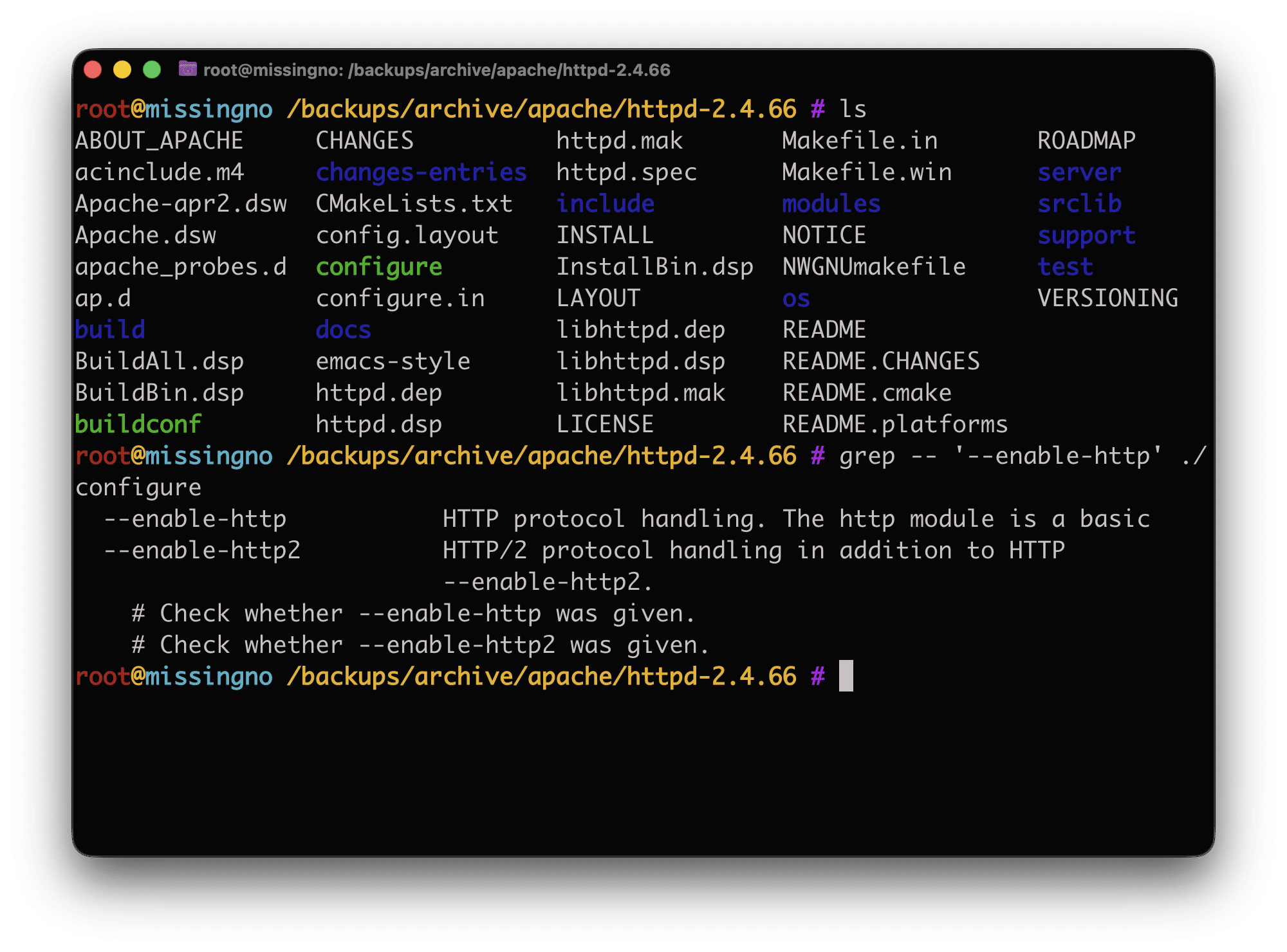Click the yellow minimize window button
1287x952 pixels.
click(x=122, y=69)
